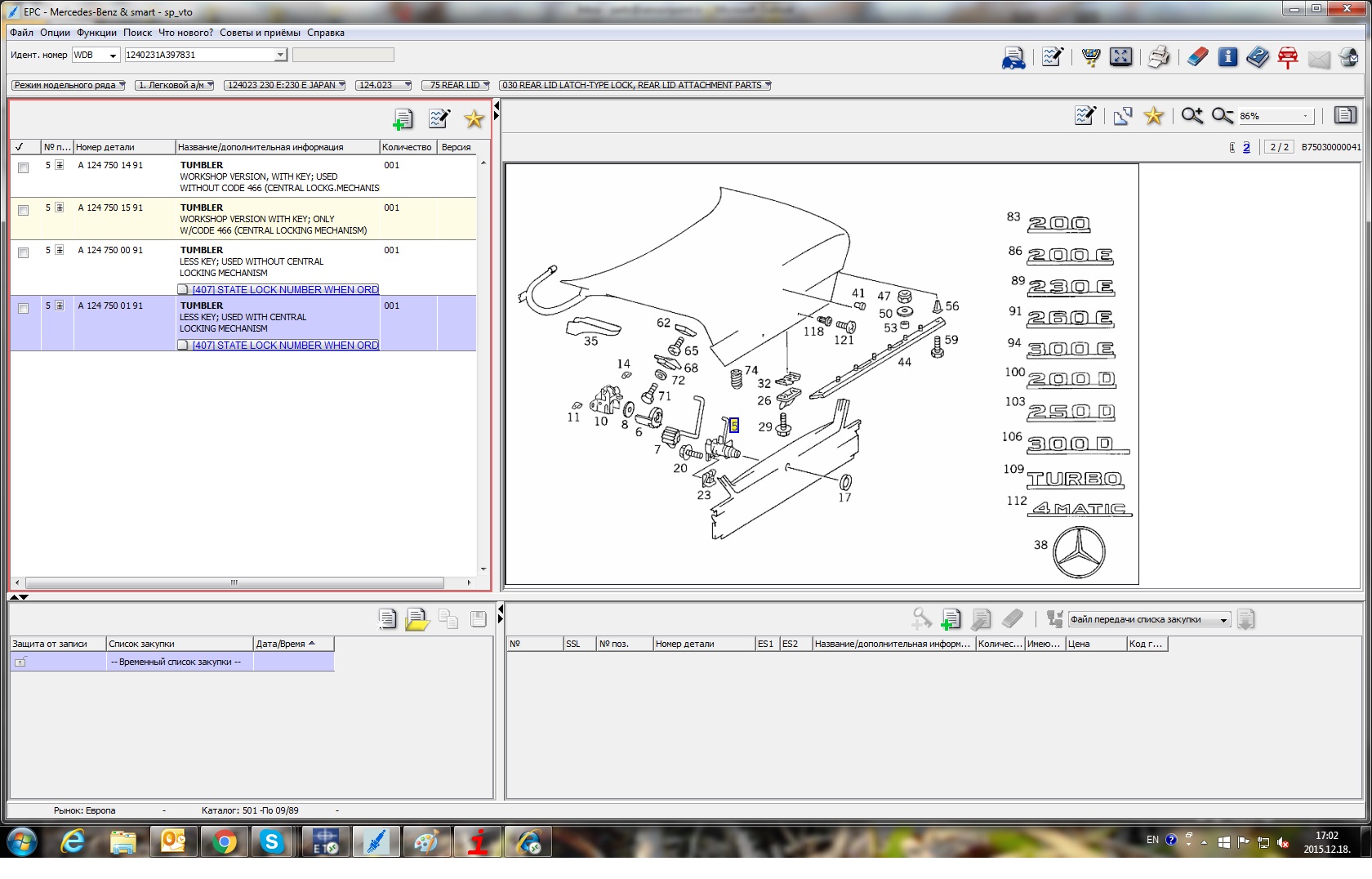
Task: Click the red car on lift icon
Action: (1288, 57)
